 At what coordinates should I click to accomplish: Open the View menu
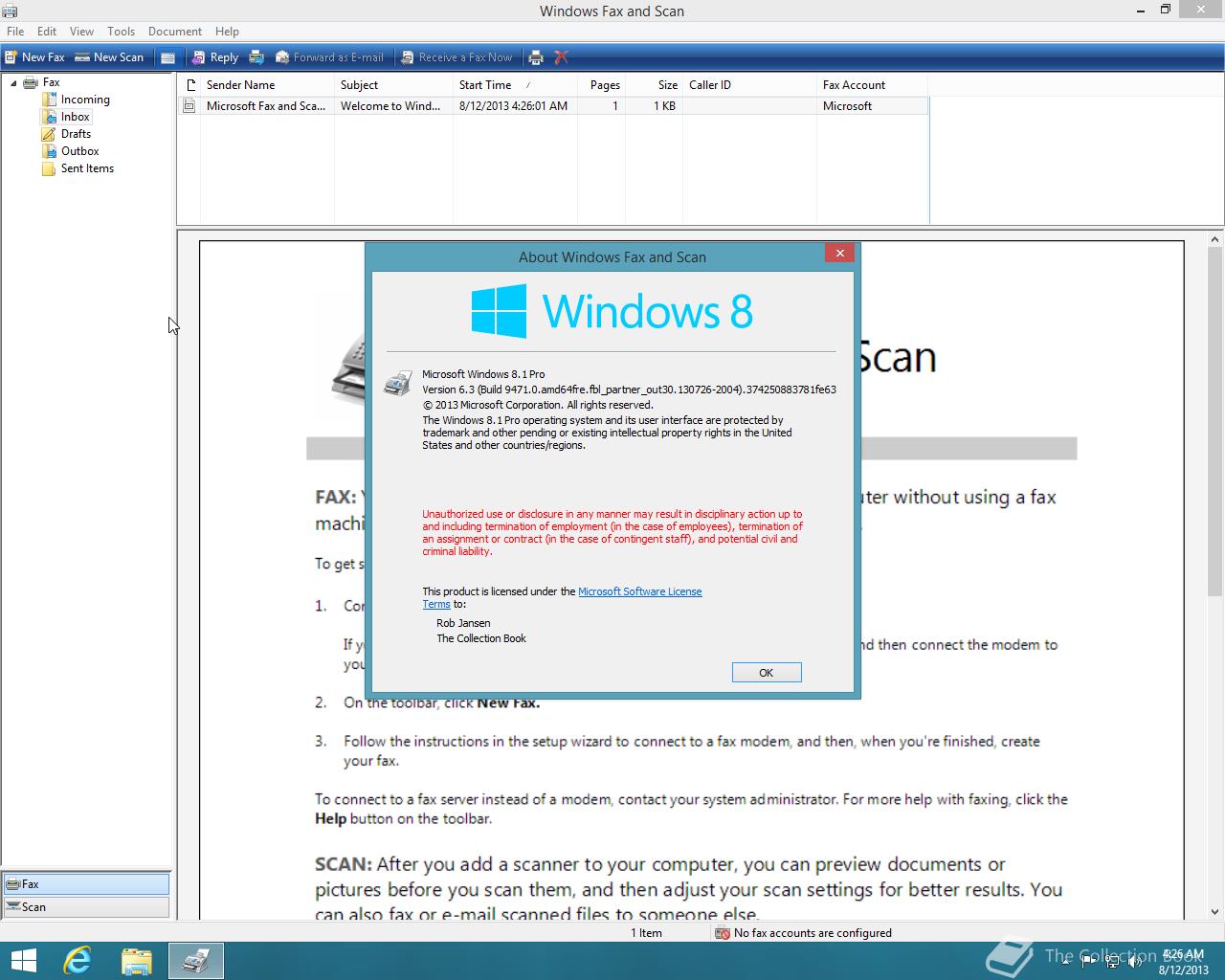point(81,32)
